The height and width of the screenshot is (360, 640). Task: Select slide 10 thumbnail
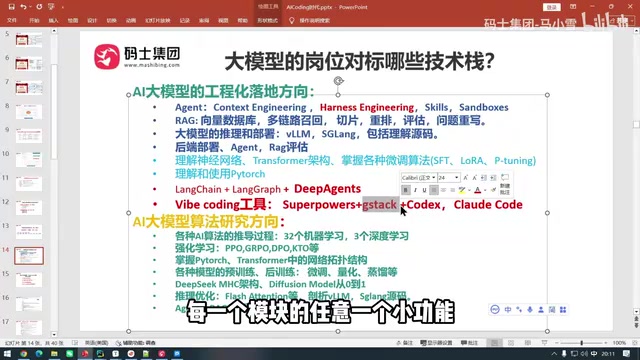[x=29, y=160]
